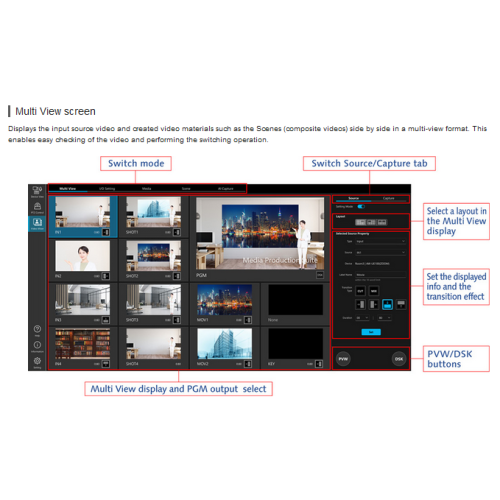
Task: Choose the third Multi View layout icon
Action: point(382,222)
